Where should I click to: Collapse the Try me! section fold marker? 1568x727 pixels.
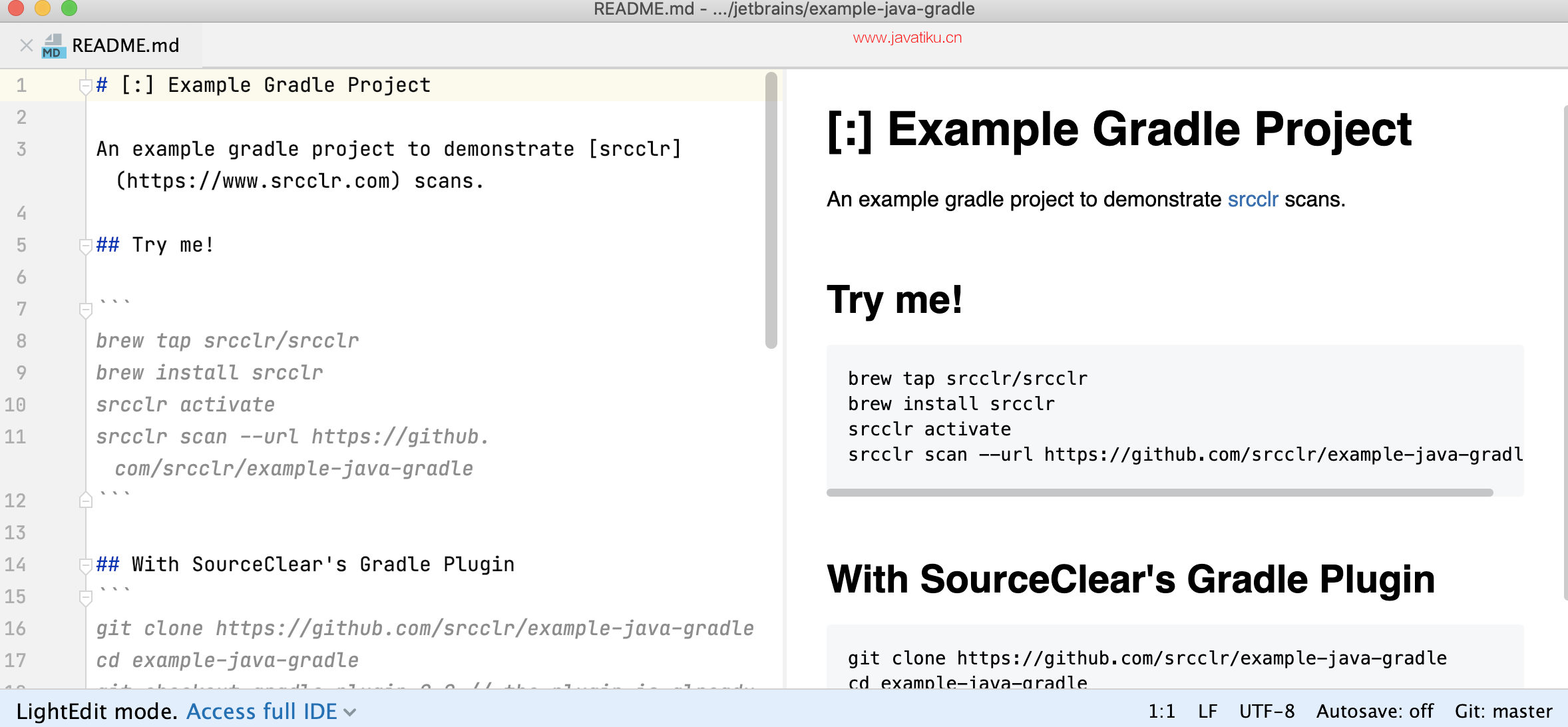(x=85, y=246)
